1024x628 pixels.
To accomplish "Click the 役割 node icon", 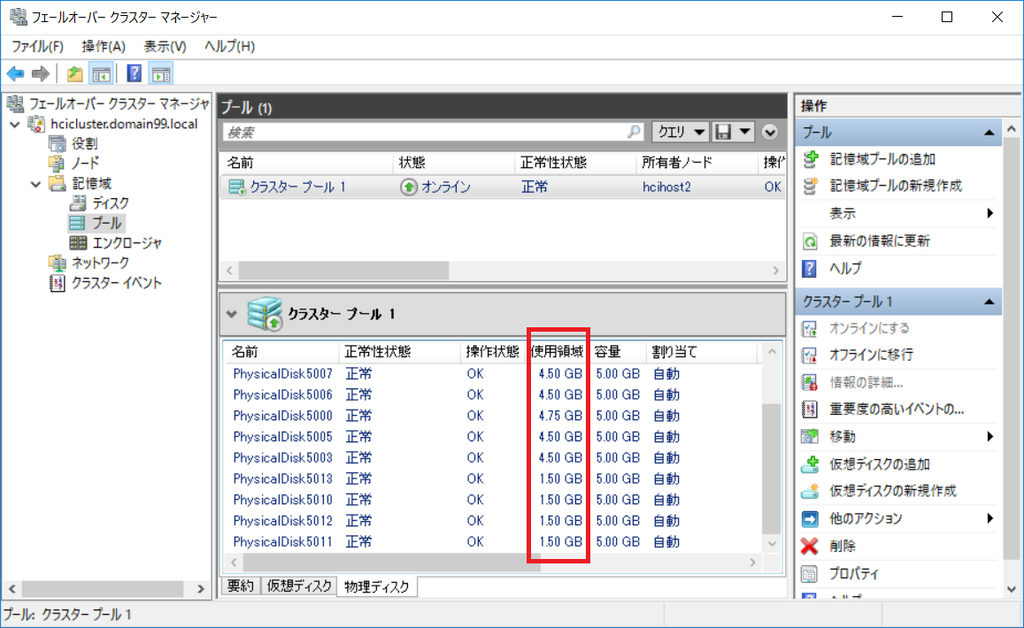I will (x=57, y=144).
